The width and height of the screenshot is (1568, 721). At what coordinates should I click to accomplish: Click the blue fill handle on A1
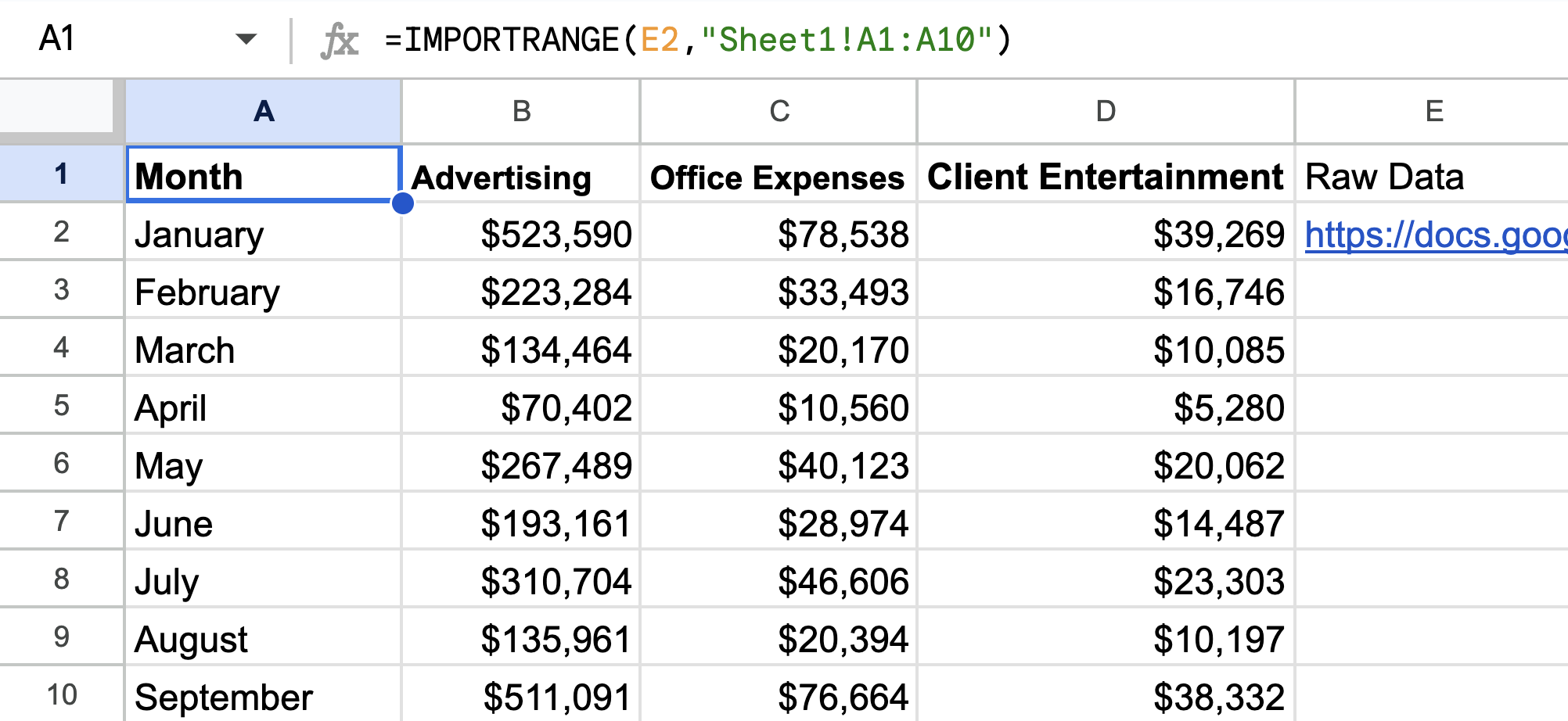402,203
